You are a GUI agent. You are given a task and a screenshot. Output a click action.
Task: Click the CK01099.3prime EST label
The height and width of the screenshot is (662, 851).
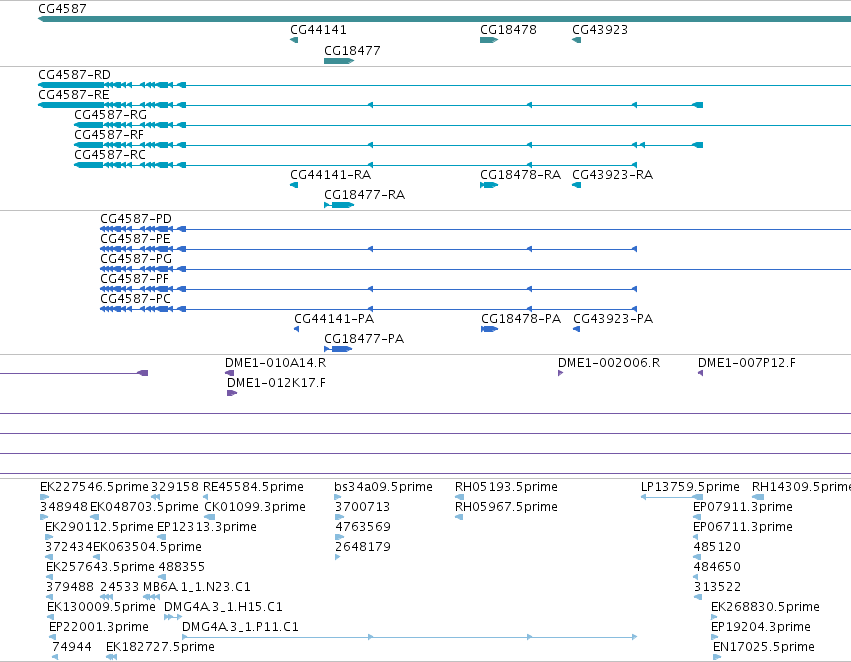(x=255, y=507)
